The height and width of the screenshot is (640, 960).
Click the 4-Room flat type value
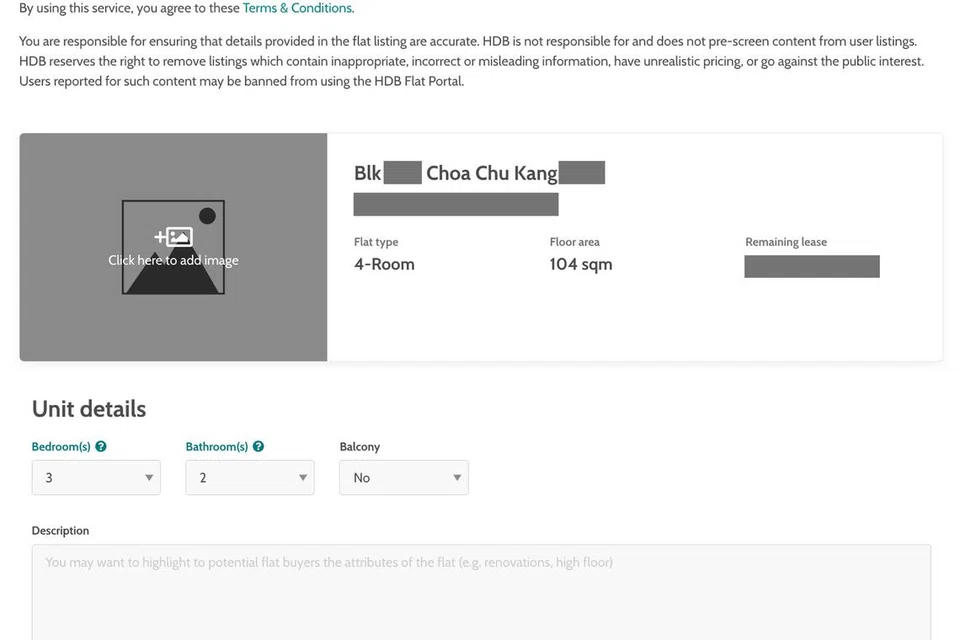click(384, 264)
